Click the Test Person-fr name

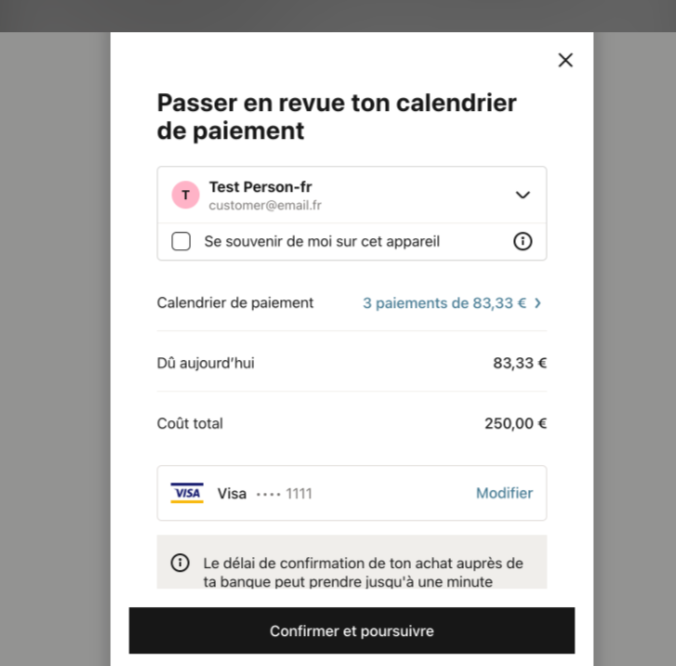point(260,187)
